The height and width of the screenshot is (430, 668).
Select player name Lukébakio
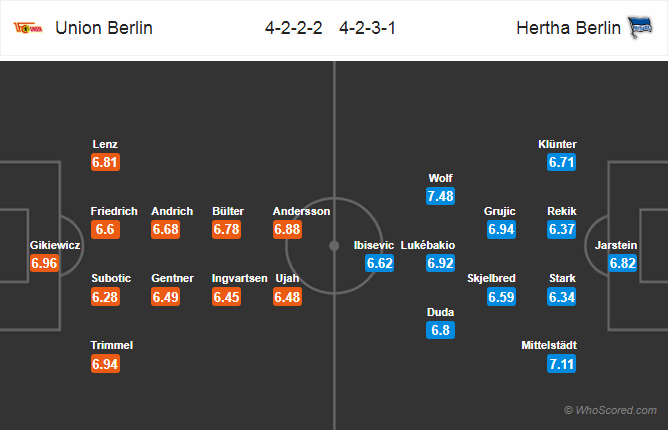(428, 245)
